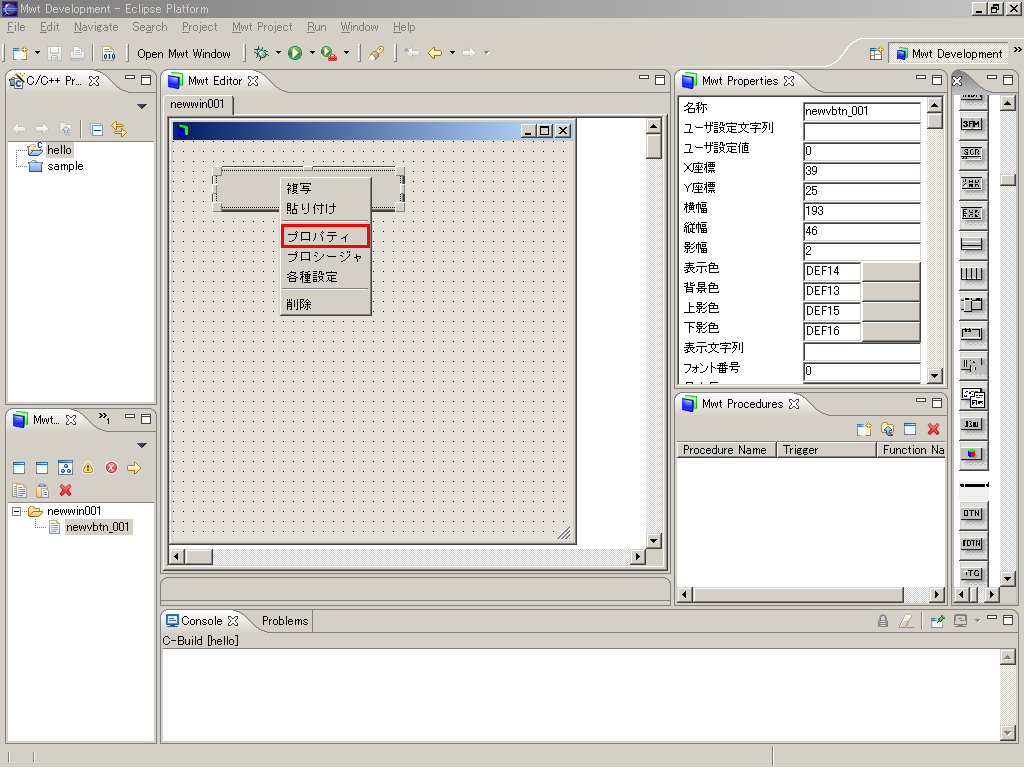Open the C/C++ Projects view menu triangle
This screenshot has width=1024, height=768.
coord(142,106)
